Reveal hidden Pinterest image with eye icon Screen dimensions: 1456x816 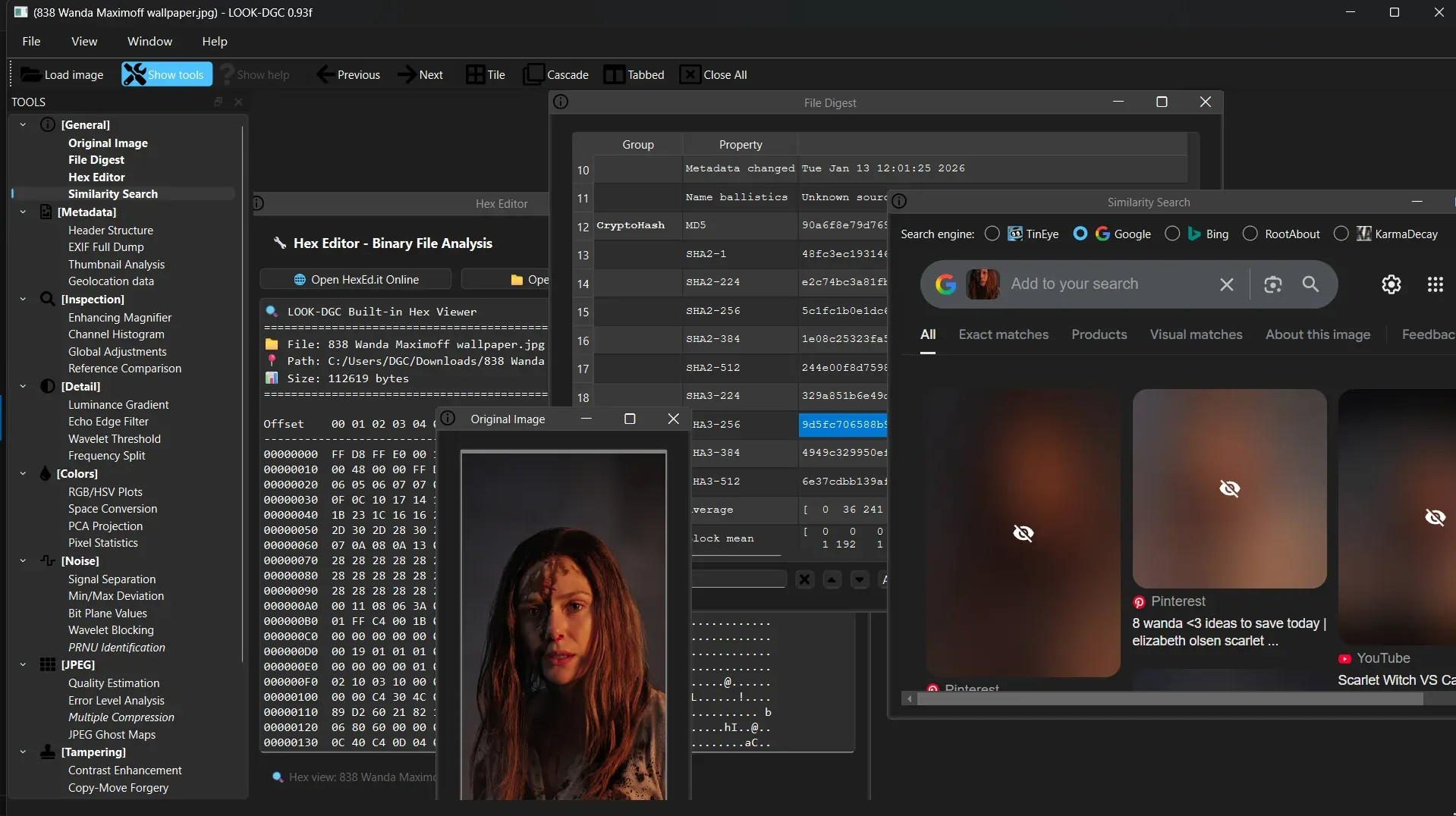click(1229, 488)
